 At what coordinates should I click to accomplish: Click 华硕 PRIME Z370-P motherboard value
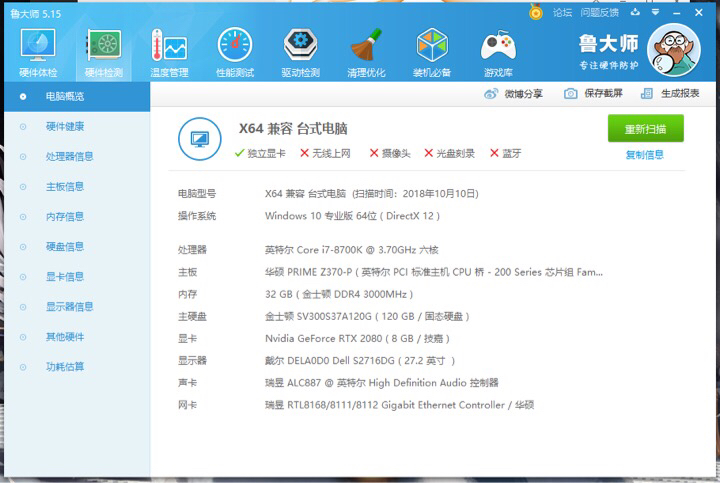point(434,272)
